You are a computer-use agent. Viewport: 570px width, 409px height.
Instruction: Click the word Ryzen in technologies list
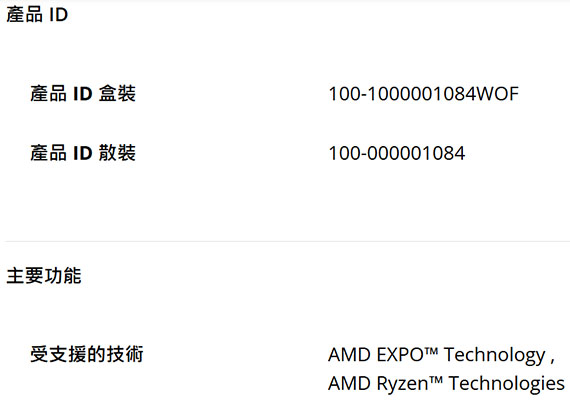point(402,385)
